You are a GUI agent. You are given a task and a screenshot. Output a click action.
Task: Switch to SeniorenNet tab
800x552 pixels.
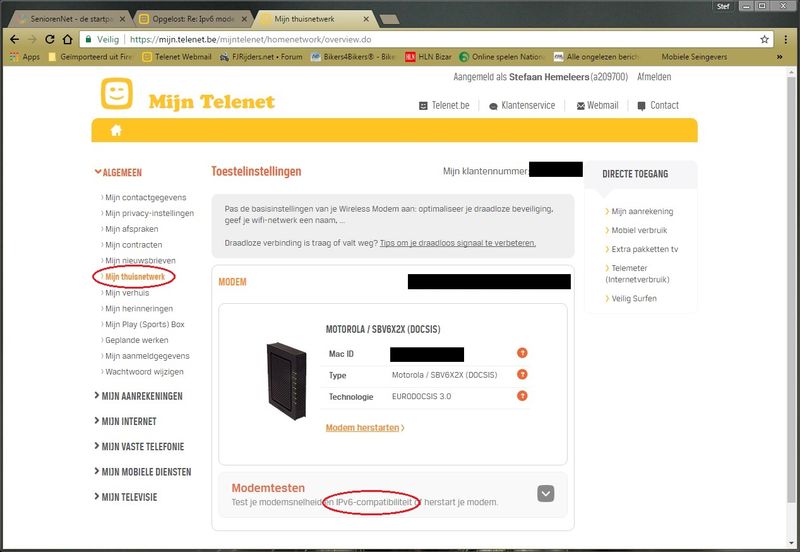point(70,19)
